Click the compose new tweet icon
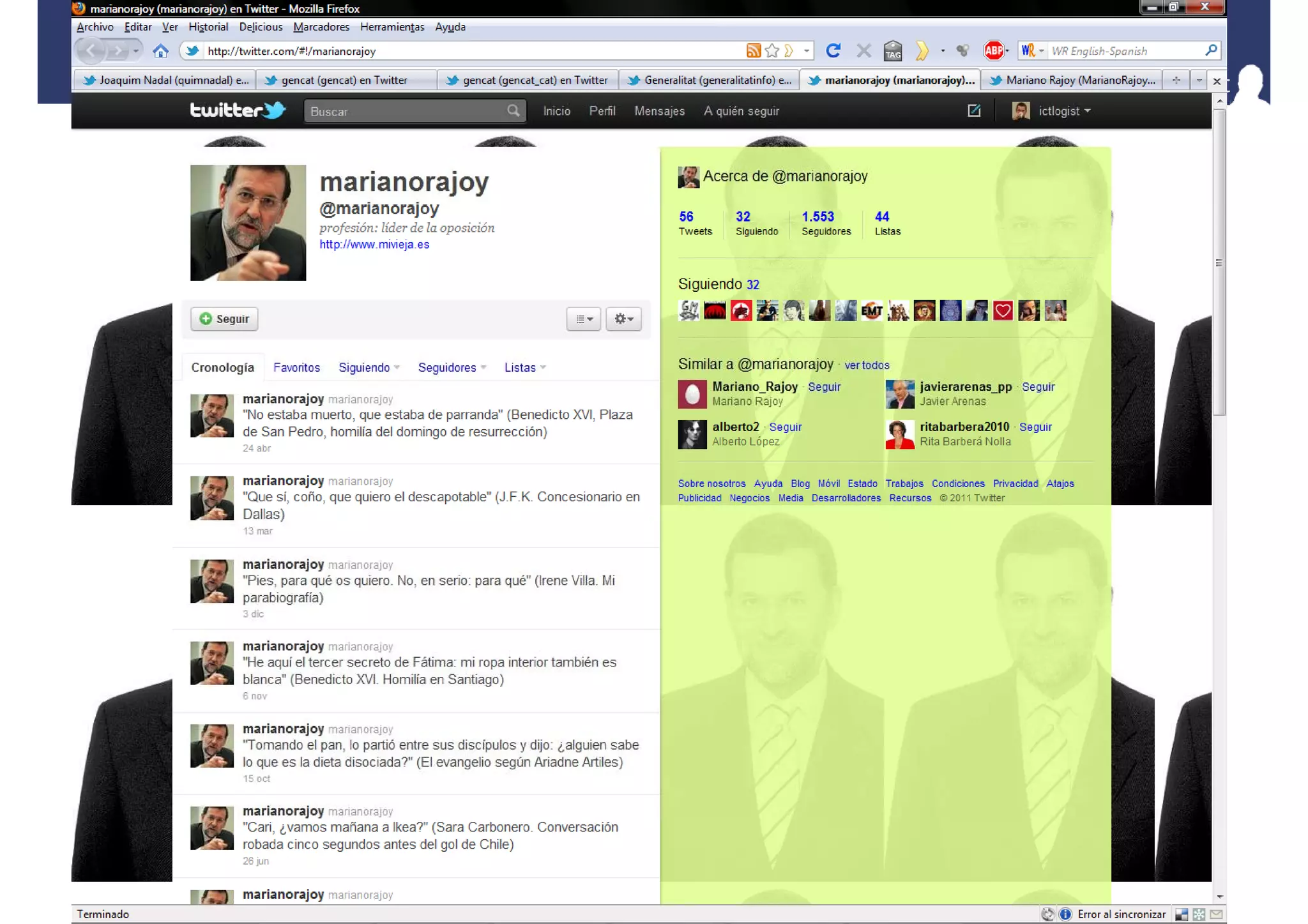The width and height of the screenshot is (1308, 924). (974, 110)
